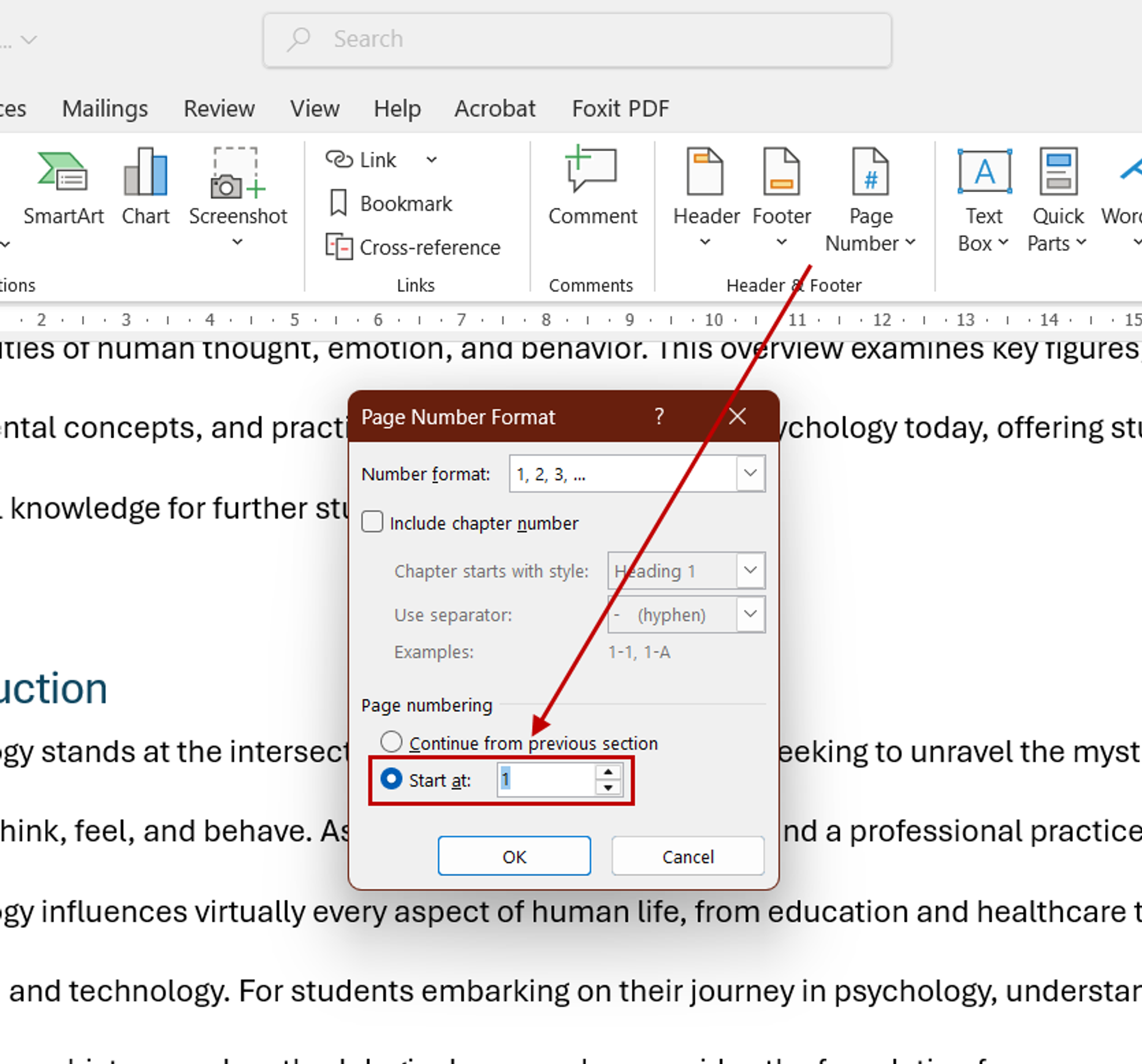Screen dimensions: 1142x1064
Task: Open dialog help question mark
Action: coord(659,416)
